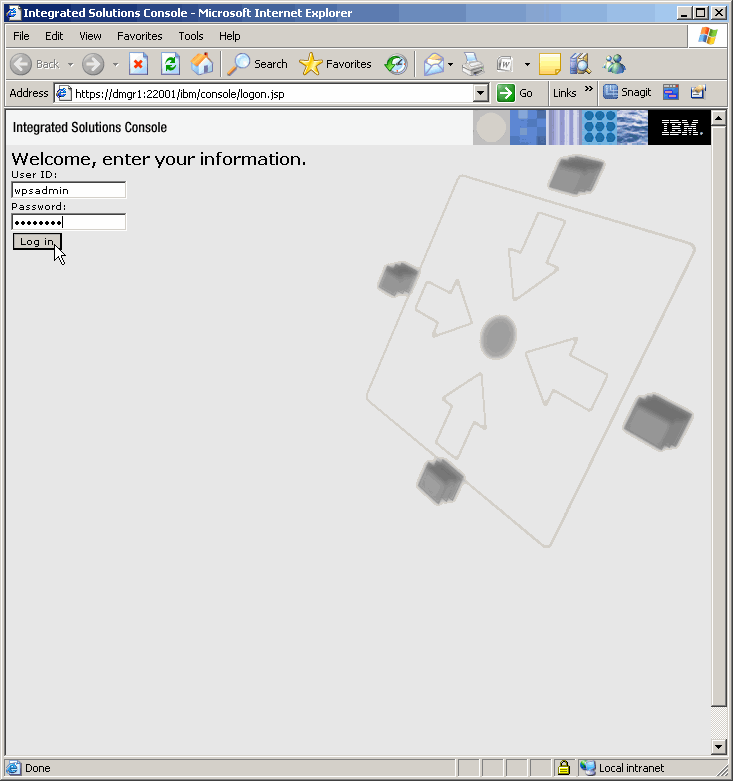Expand the address bar dropdown

tap(481, 93)
